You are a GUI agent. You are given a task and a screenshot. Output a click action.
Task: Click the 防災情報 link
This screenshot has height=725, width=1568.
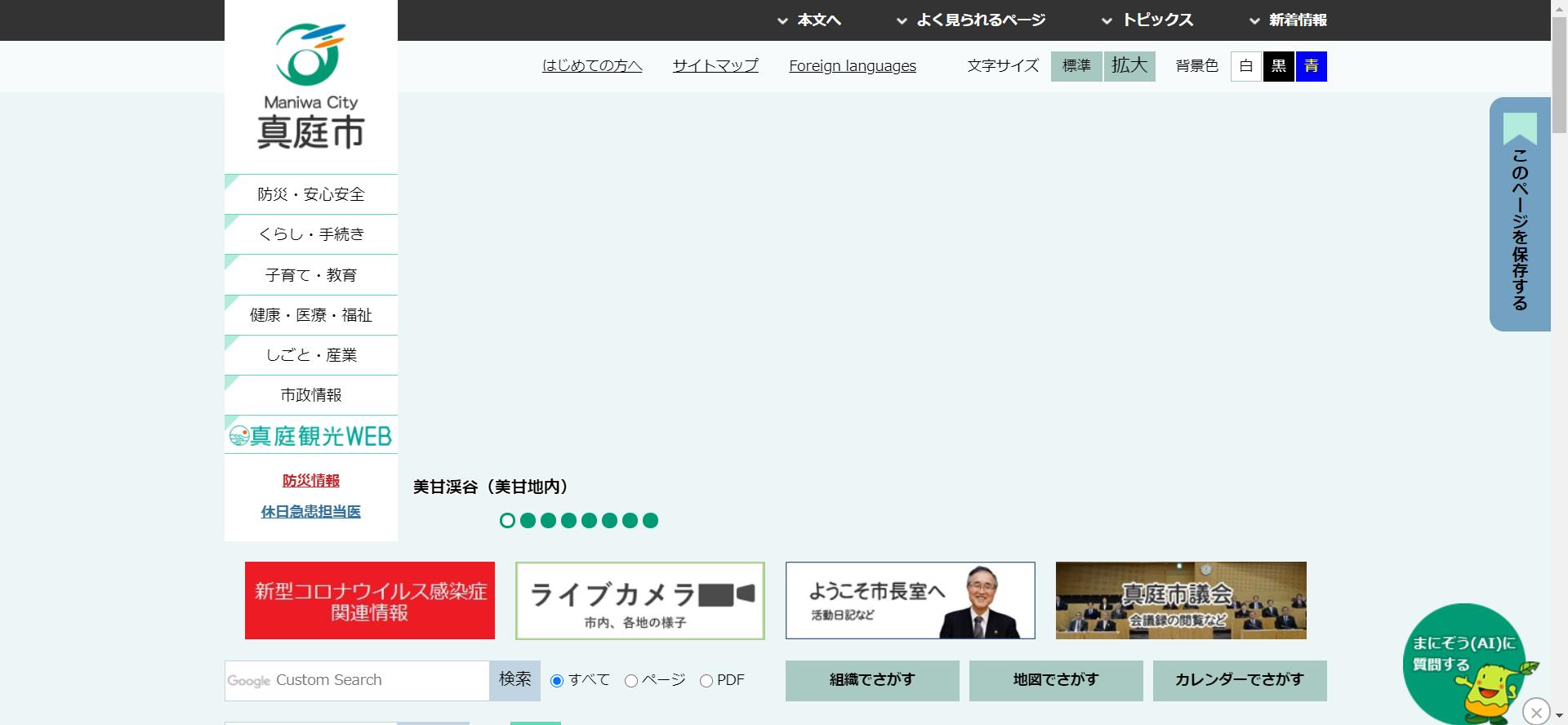click(311, 481)
